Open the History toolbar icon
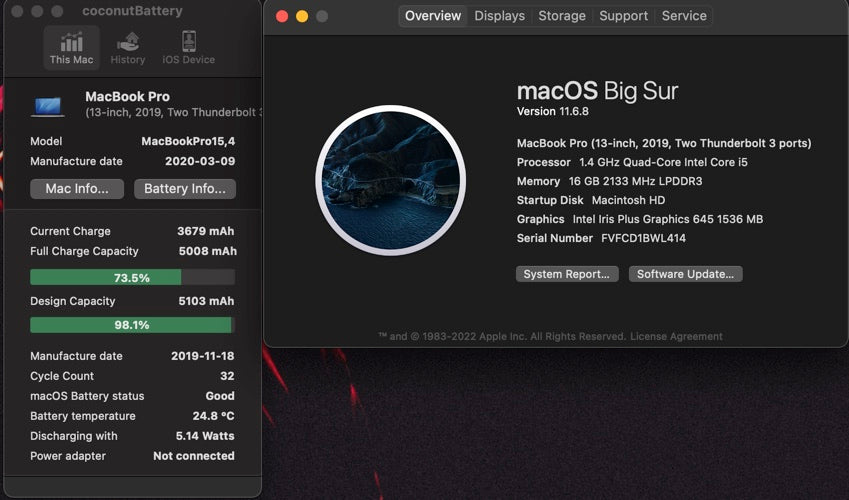Screen dimensions: 849x500 (128, 48)
